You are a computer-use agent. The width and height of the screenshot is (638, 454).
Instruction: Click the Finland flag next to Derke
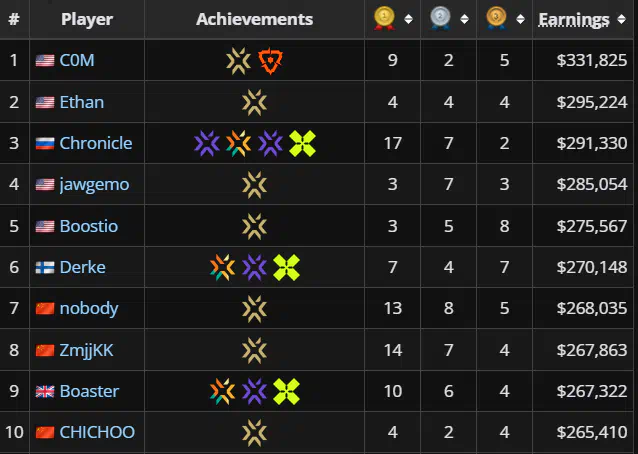45,268
